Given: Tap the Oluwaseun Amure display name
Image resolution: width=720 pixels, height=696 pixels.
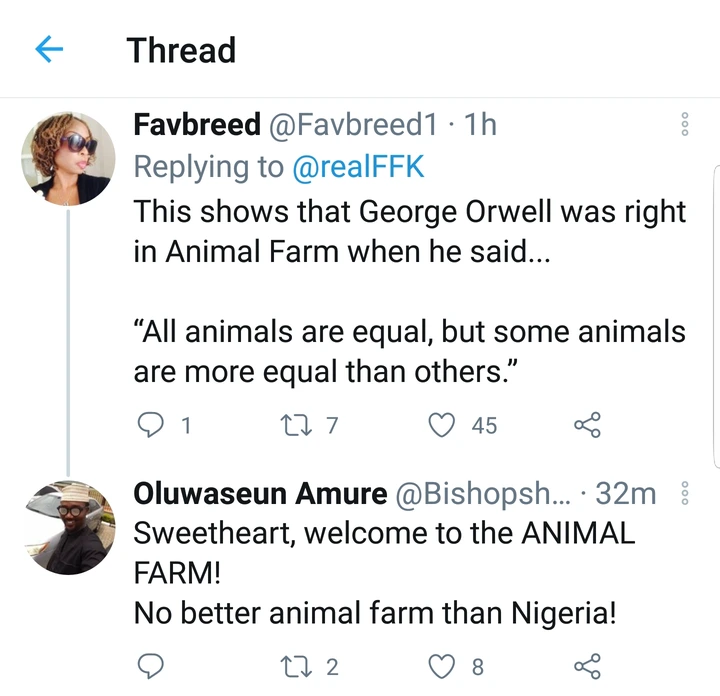Looking at the screenshot, I should [260, 493].
